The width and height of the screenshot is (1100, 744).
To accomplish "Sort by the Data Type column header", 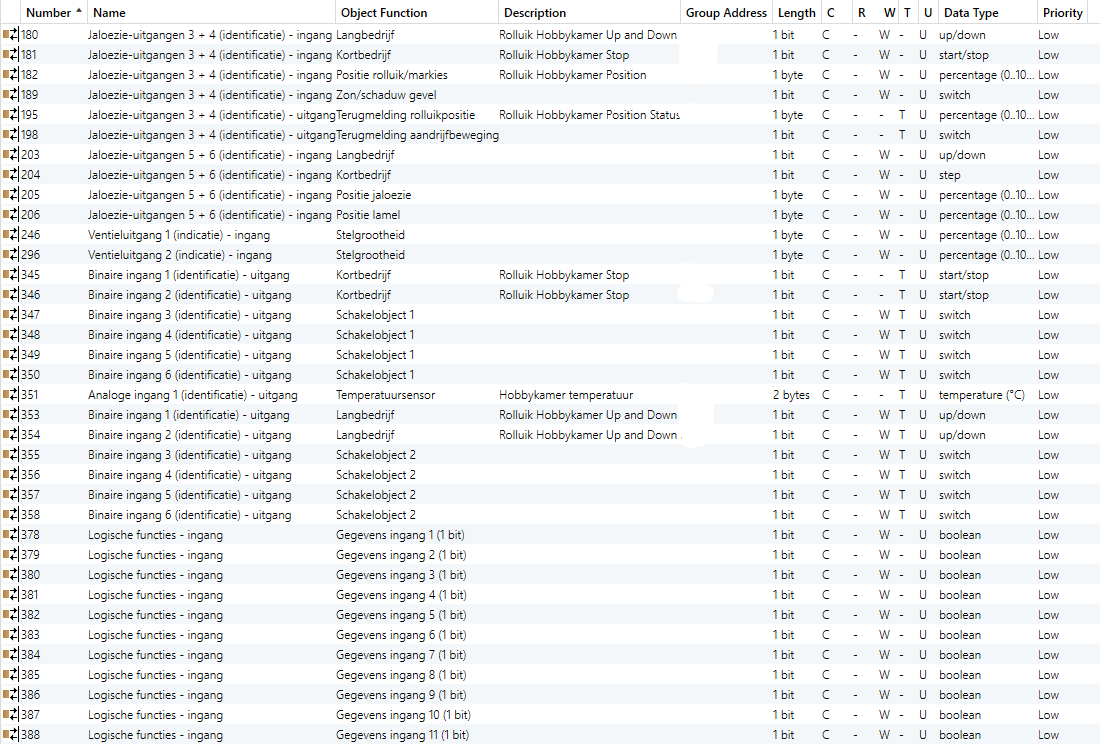I will point(987,13).
